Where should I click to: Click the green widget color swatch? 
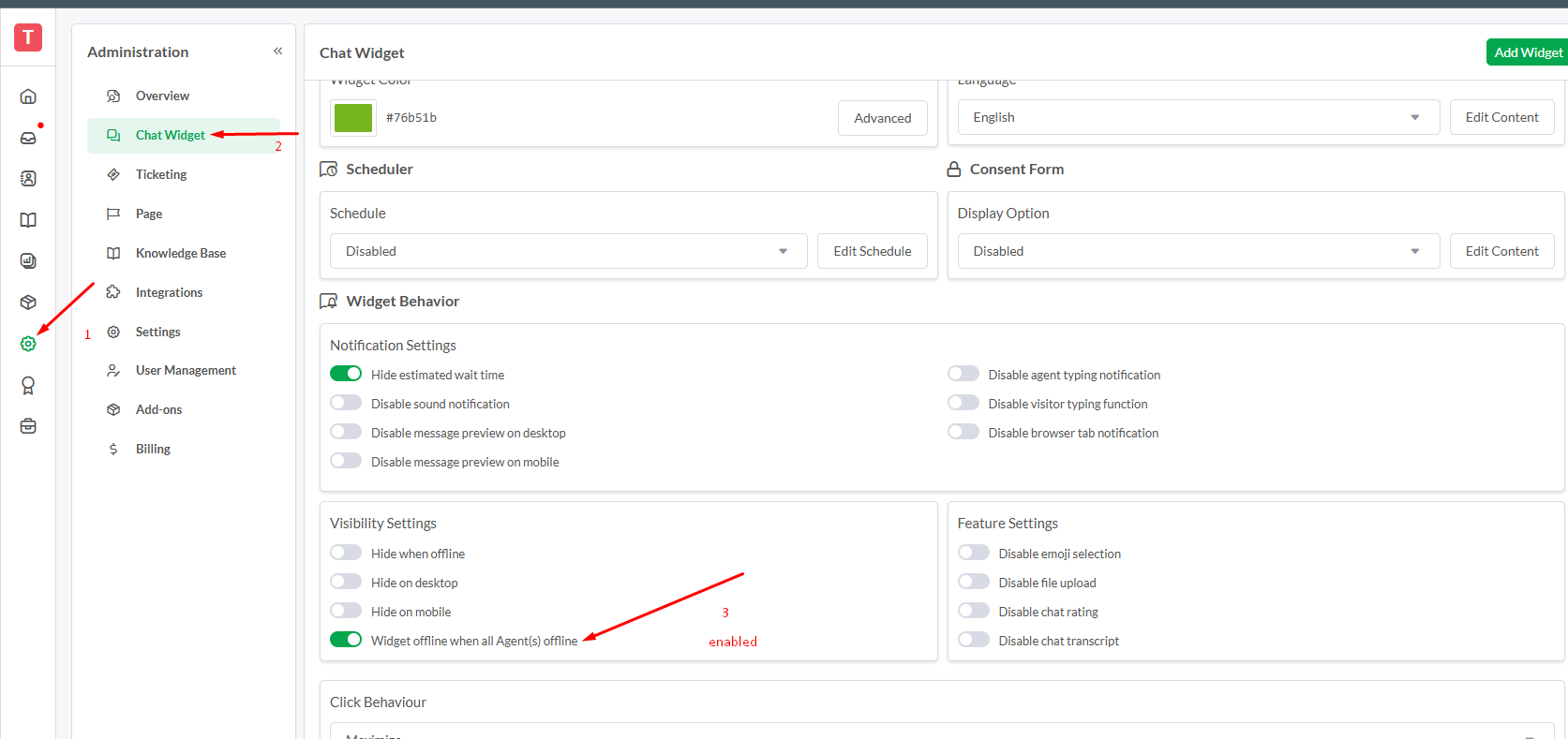pyautogui.click(x=353, y=118)
